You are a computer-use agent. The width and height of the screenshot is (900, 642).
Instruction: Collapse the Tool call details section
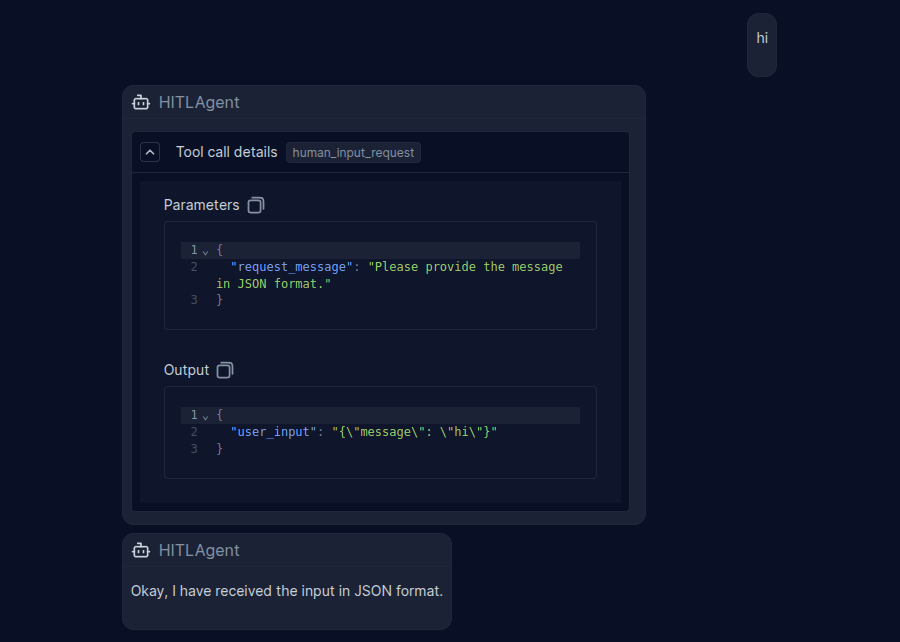point(150,153)
